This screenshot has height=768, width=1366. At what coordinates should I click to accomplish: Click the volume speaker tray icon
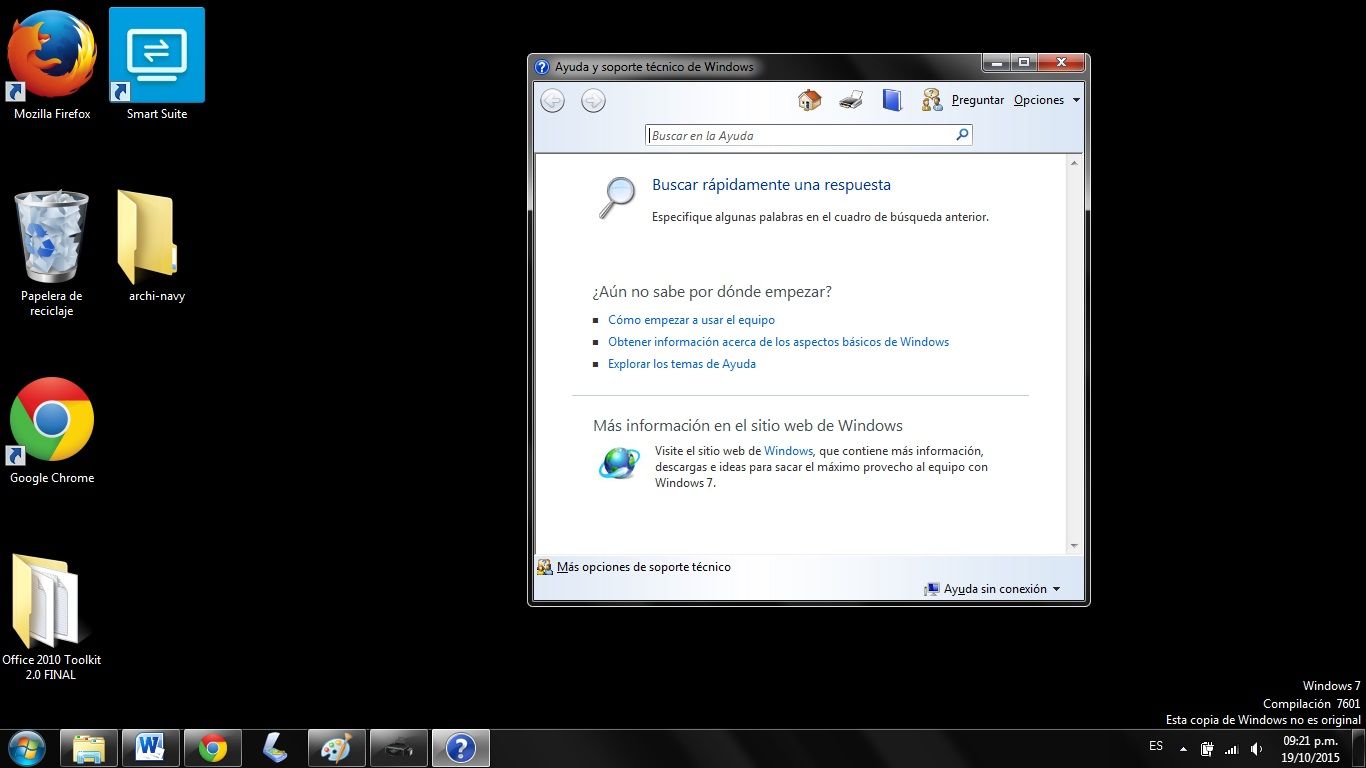click(x=1256, y=749)
